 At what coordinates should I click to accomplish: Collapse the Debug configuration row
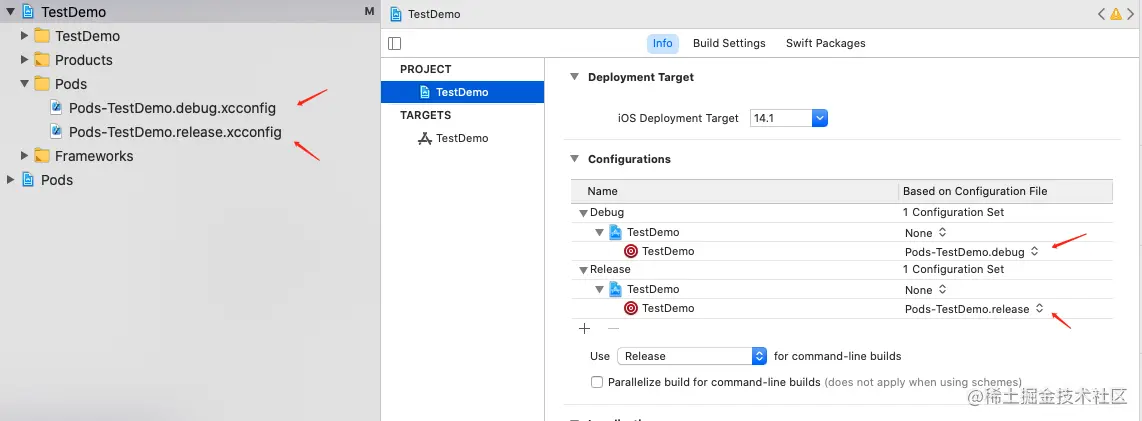coord(583,213)
